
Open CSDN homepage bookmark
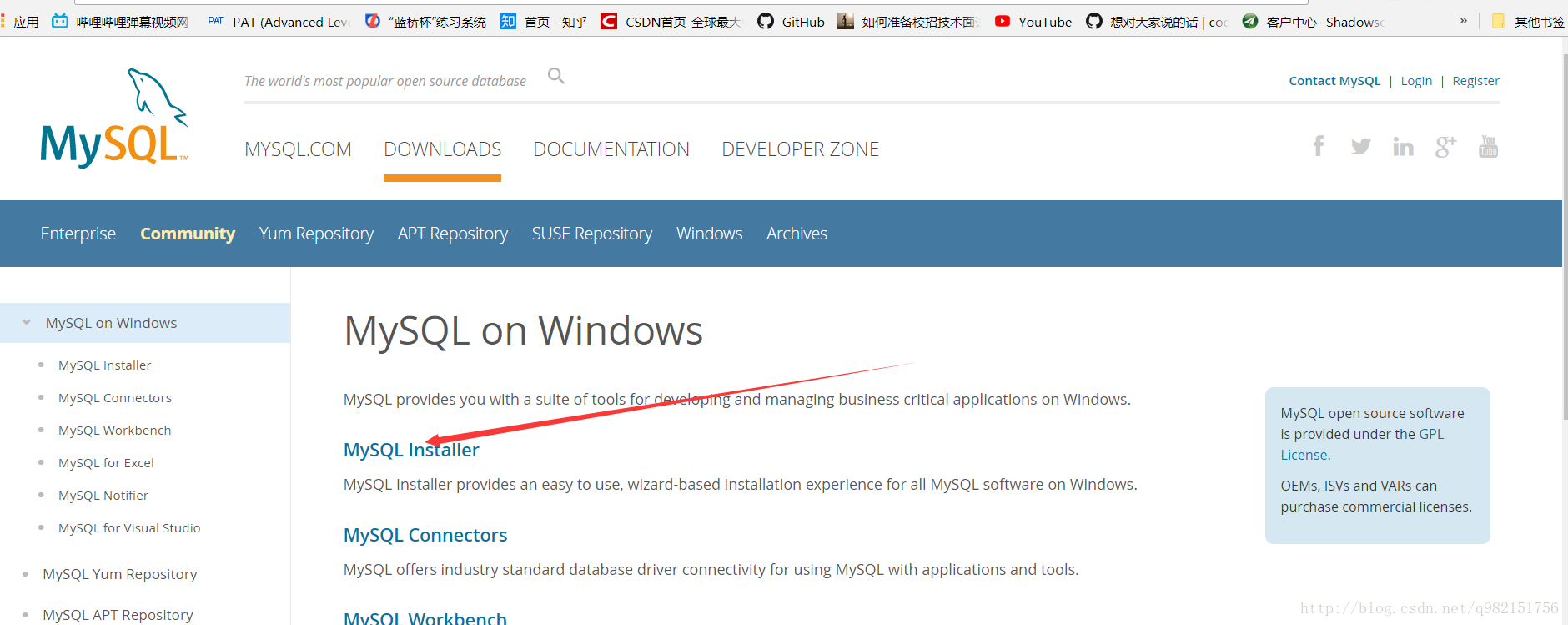[x=671, y=22]
